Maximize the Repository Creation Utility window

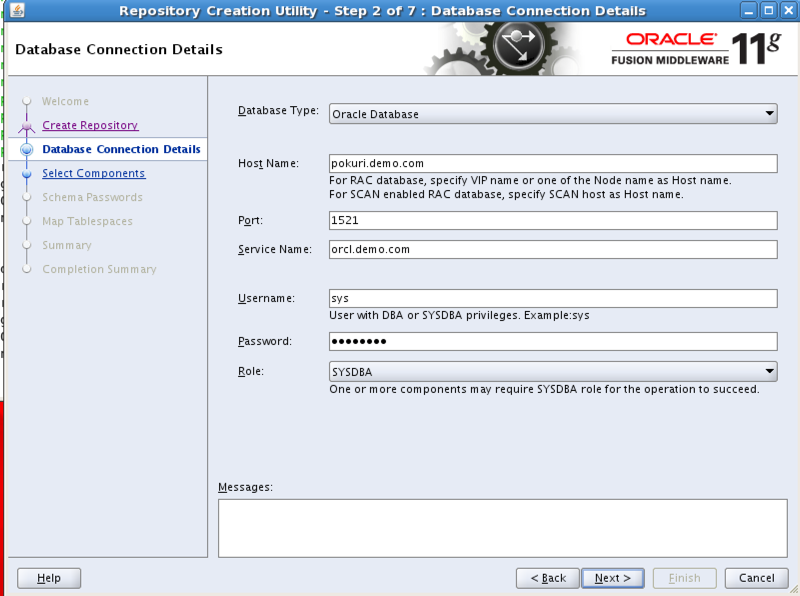pyautogui.click(x=768, y=10)
